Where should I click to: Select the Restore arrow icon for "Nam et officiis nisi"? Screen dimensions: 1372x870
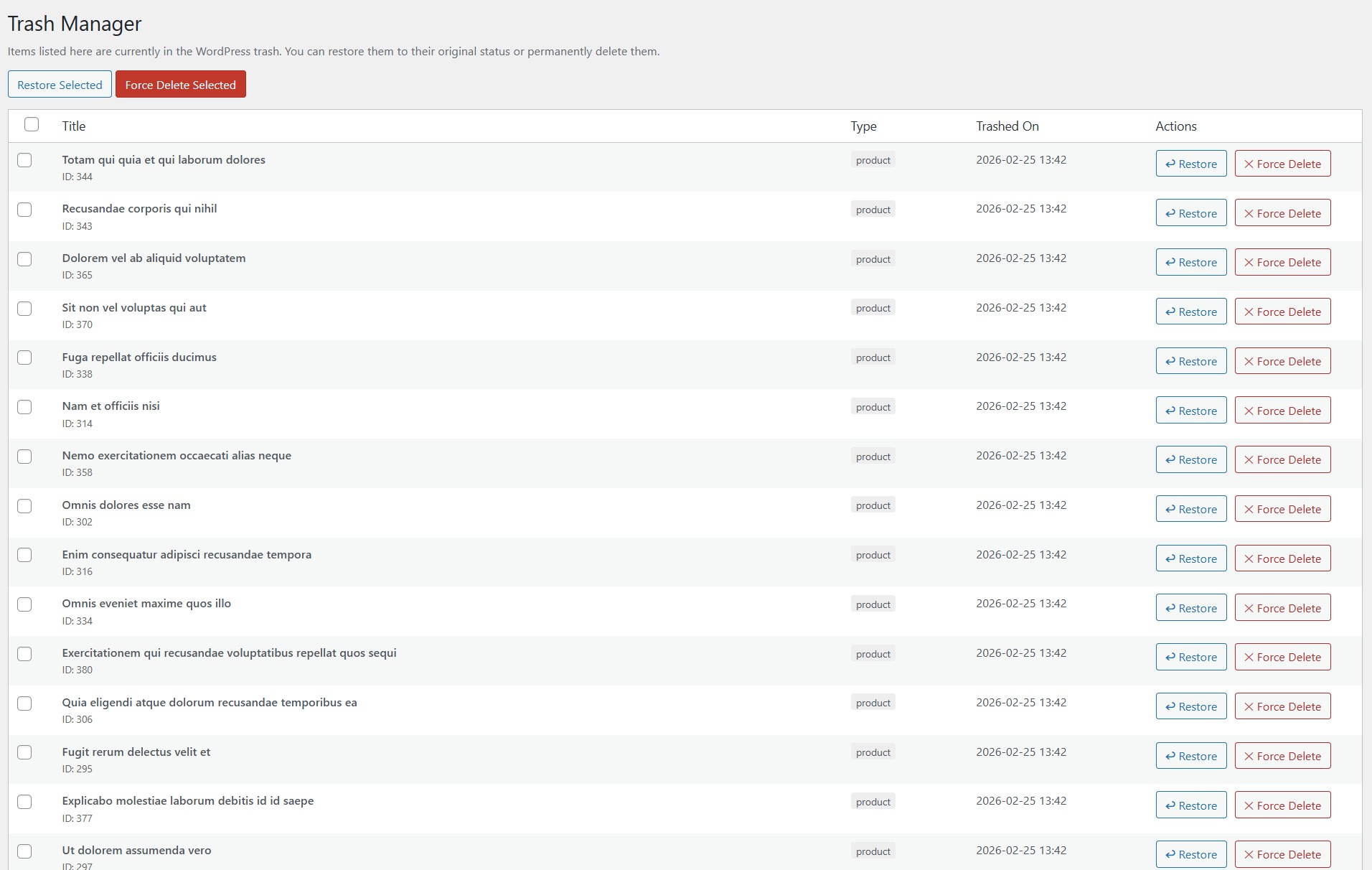pyautogui.click(x=1170, y=411)
